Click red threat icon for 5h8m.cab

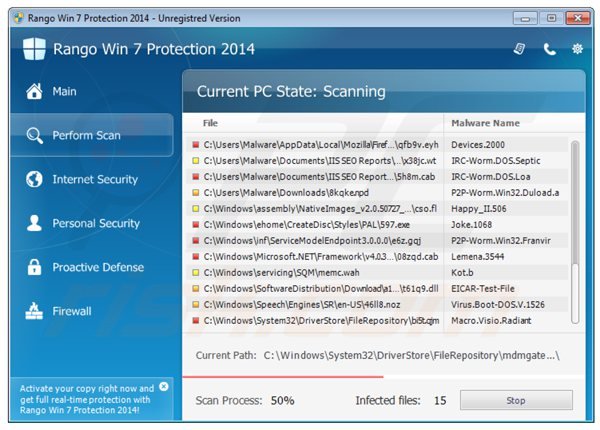click(x=196, y=177)
